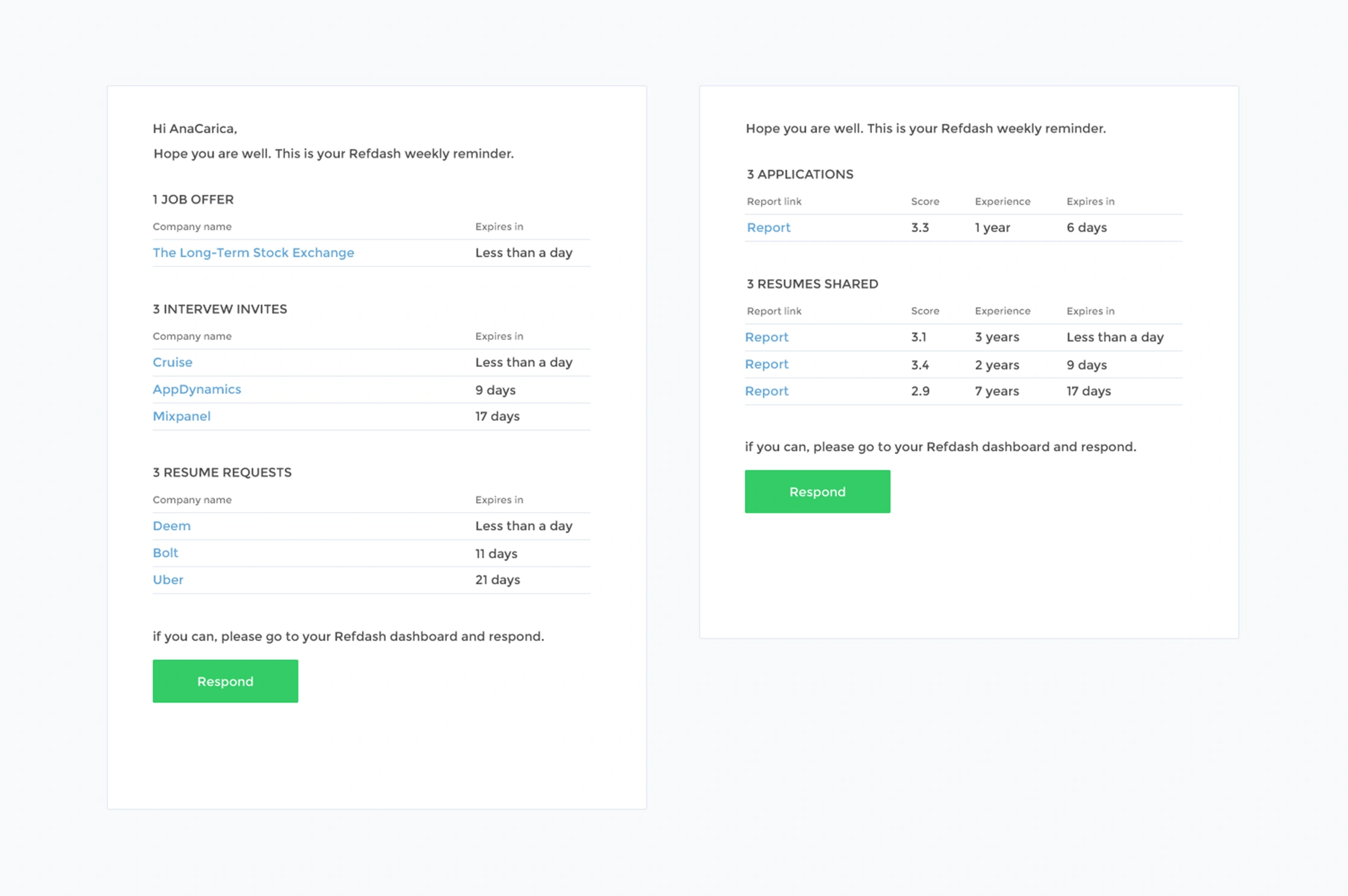1348x896 pixels.
Task: Select the '3 INTERVEW INVITES' heading
Action: (x=220, y=309)
